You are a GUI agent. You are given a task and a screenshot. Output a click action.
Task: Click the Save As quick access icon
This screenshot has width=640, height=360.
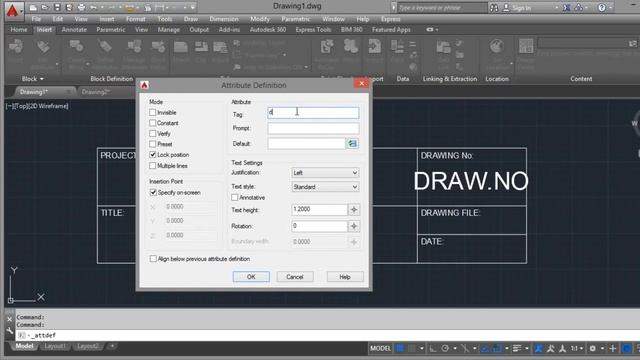point(69,7)
